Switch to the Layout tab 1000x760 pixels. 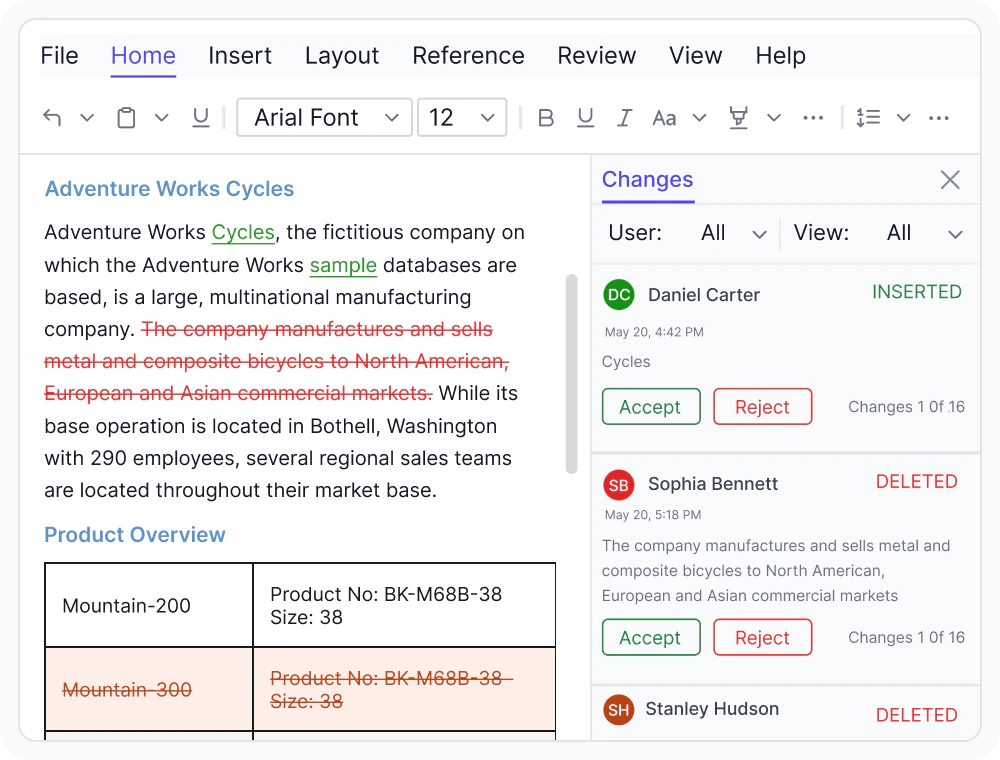(342, 56)
